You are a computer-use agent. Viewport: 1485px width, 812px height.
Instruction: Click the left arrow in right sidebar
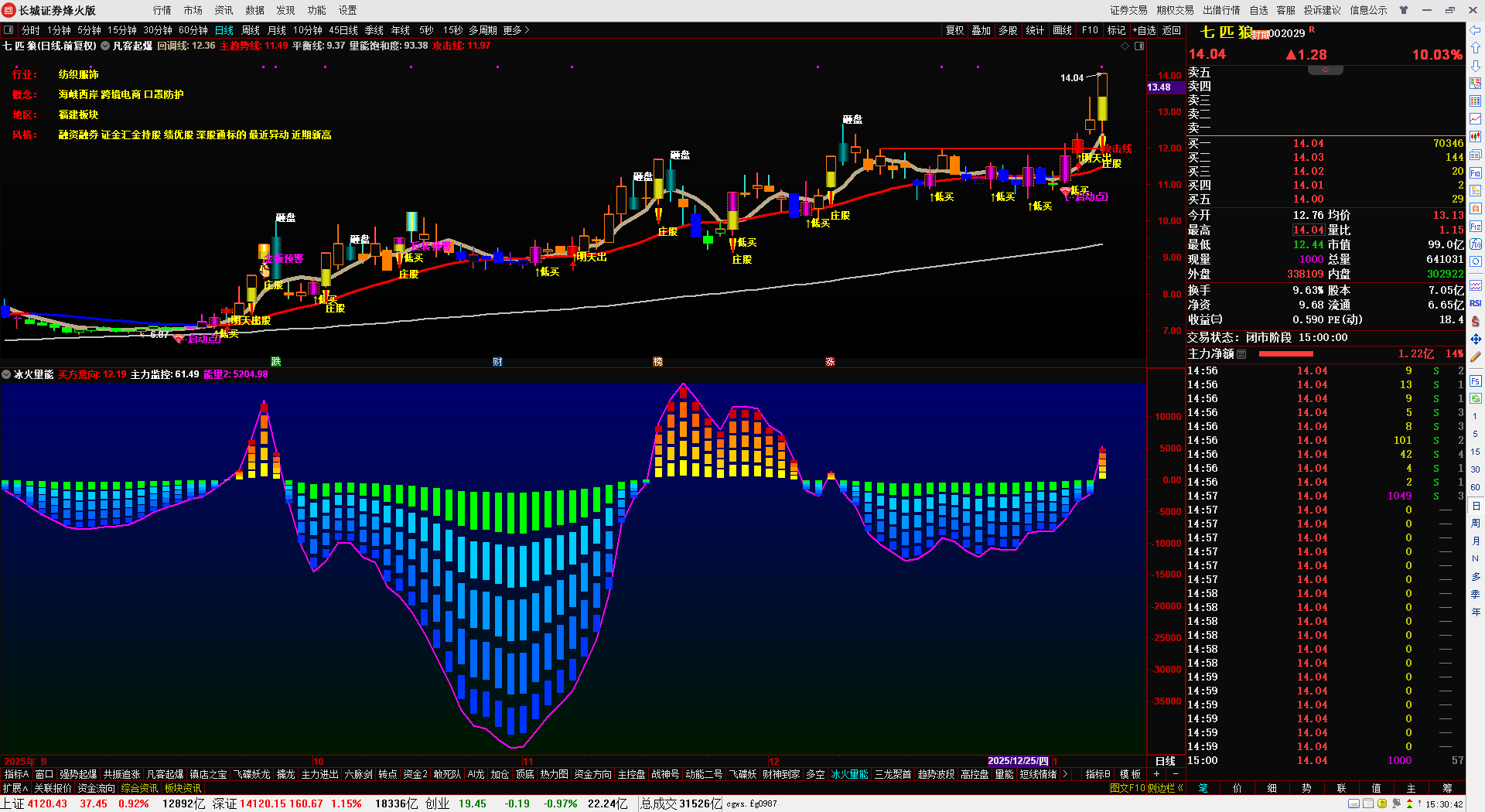1475,30
